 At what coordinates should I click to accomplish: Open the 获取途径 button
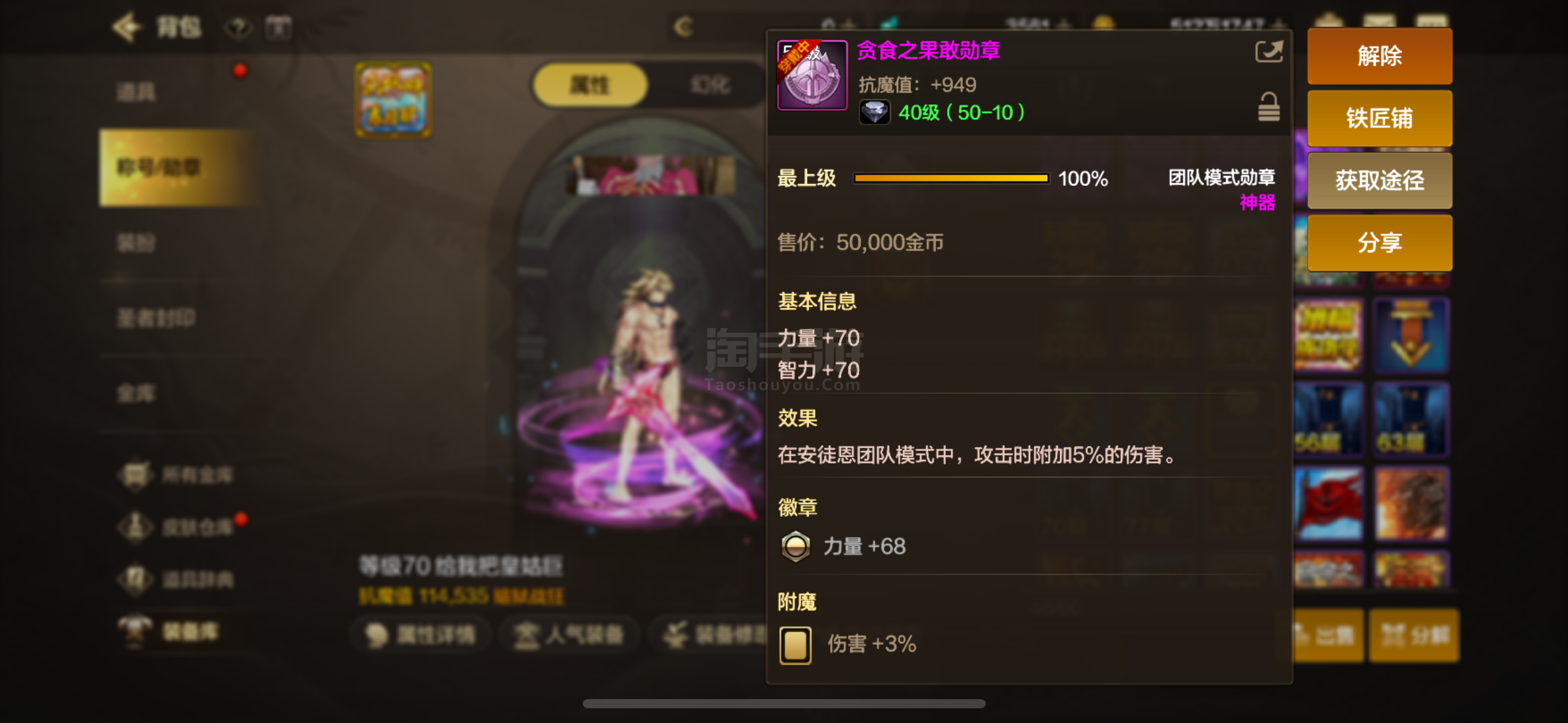pos(1380,181)
